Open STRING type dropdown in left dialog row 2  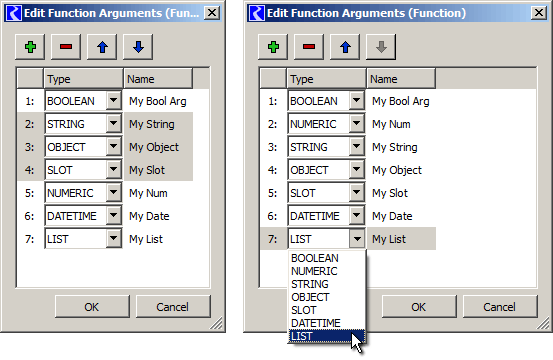click(114, 124)
